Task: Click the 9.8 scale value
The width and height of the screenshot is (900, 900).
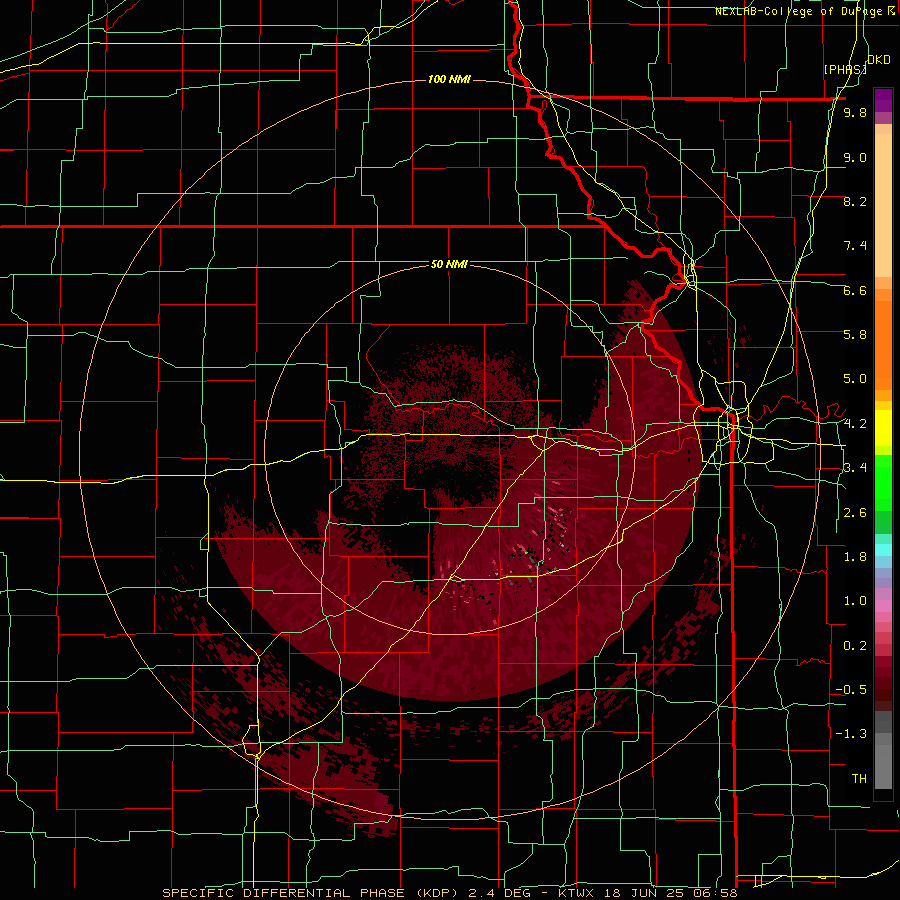Action: click(855, 113)
